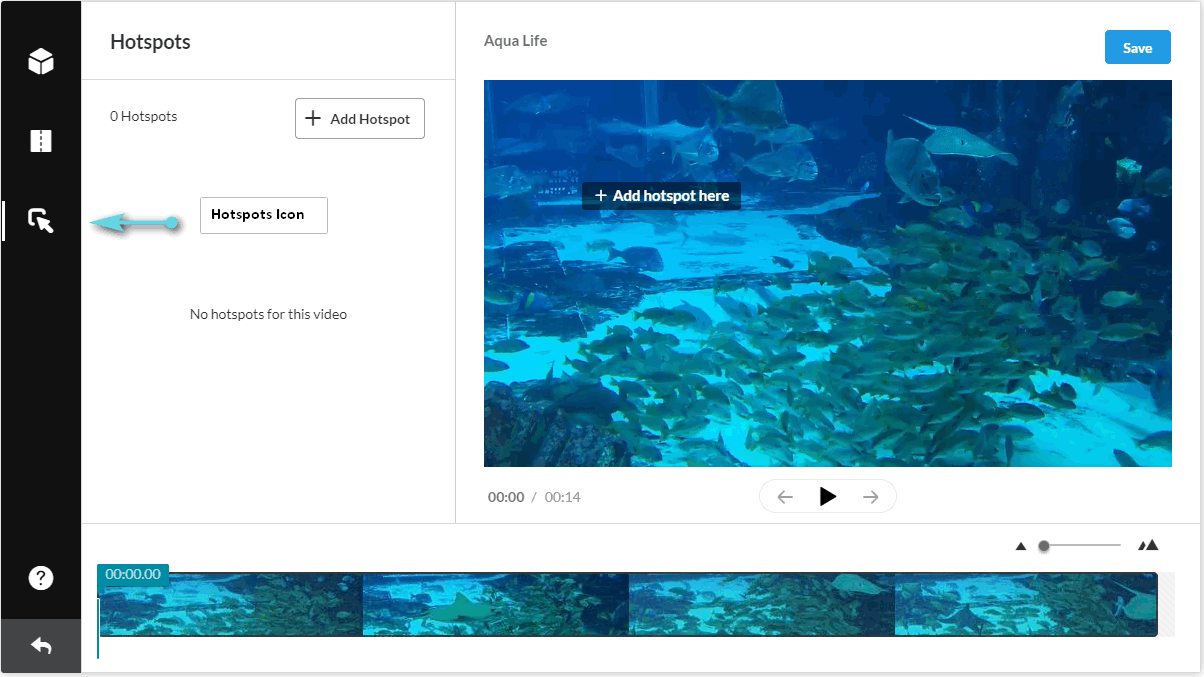1204x677 pixels.
Task: Click the Hotspots panel heading
Action: coord(150,42)
